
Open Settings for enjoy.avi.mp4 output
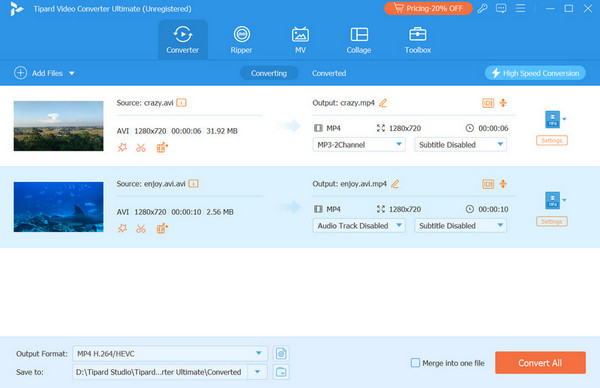[x=552, y=222]
